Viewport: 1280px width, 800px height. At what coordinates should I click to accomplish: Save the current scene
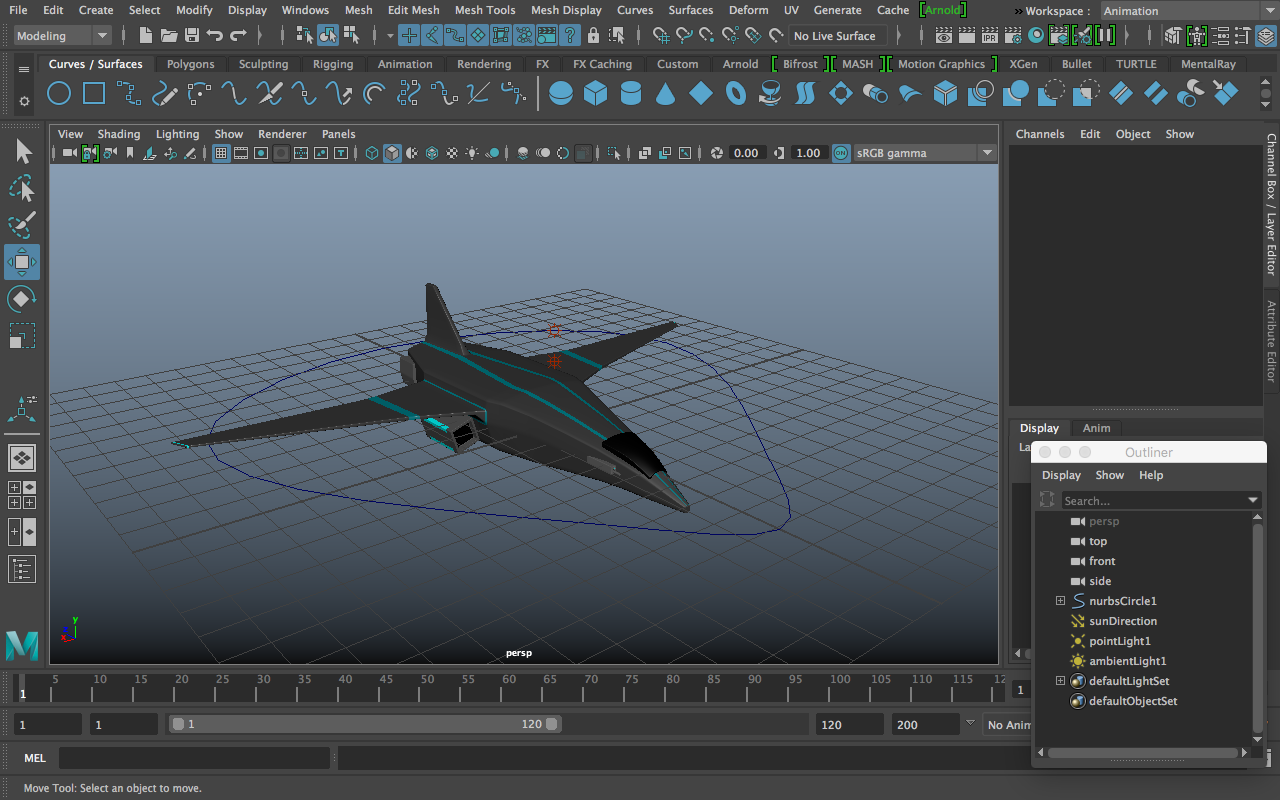click(192, 36)
